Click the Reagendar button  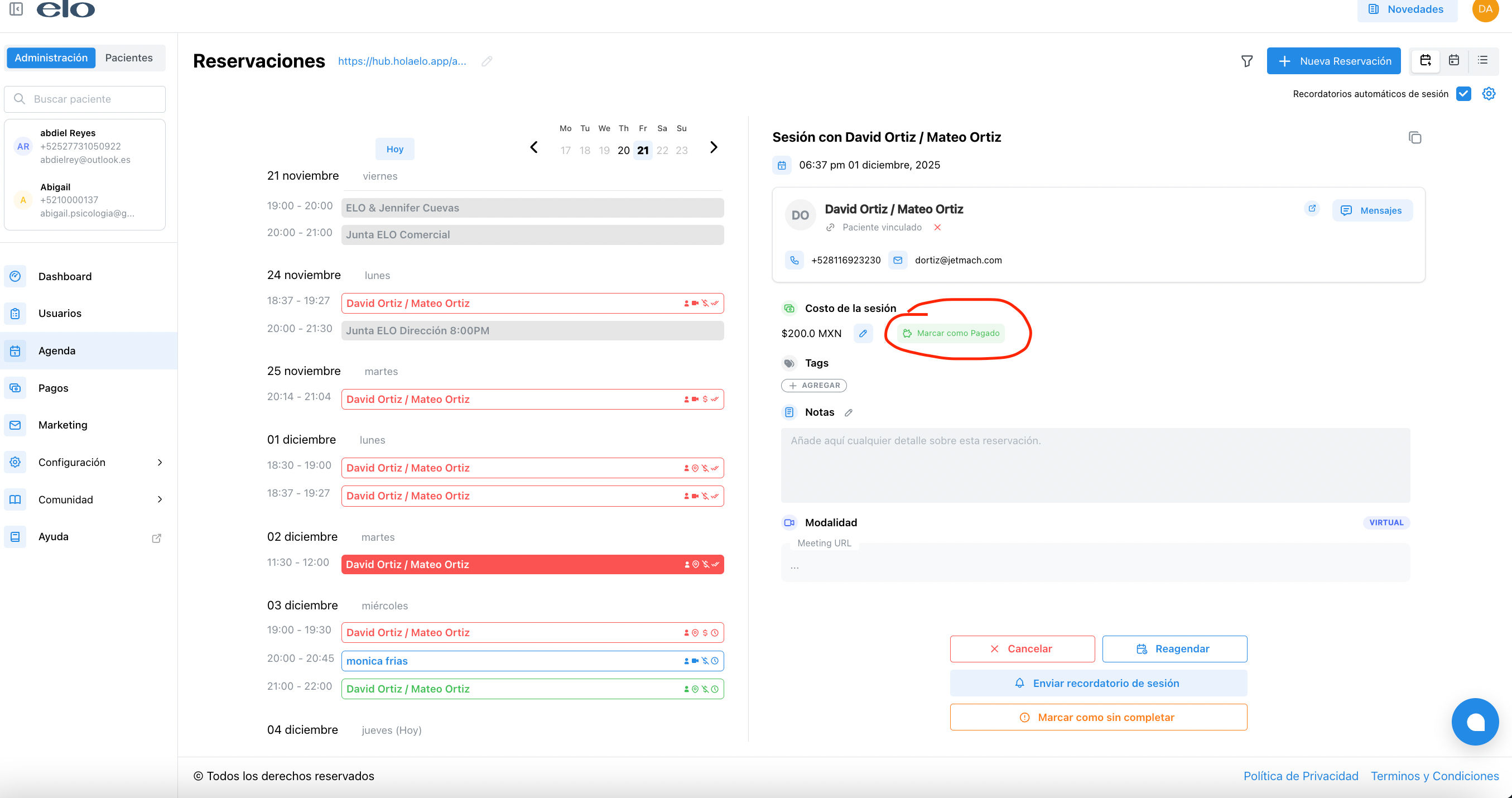tap(1174, 649)
